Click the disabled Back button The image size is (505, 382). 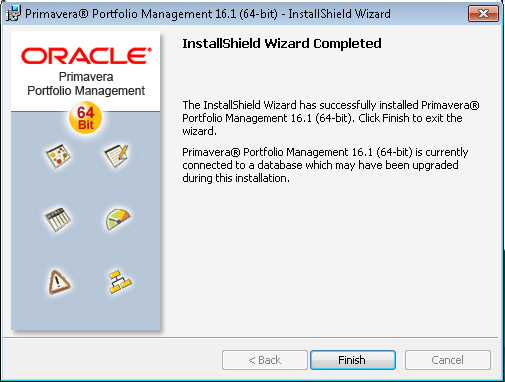(x=265, y=360)
